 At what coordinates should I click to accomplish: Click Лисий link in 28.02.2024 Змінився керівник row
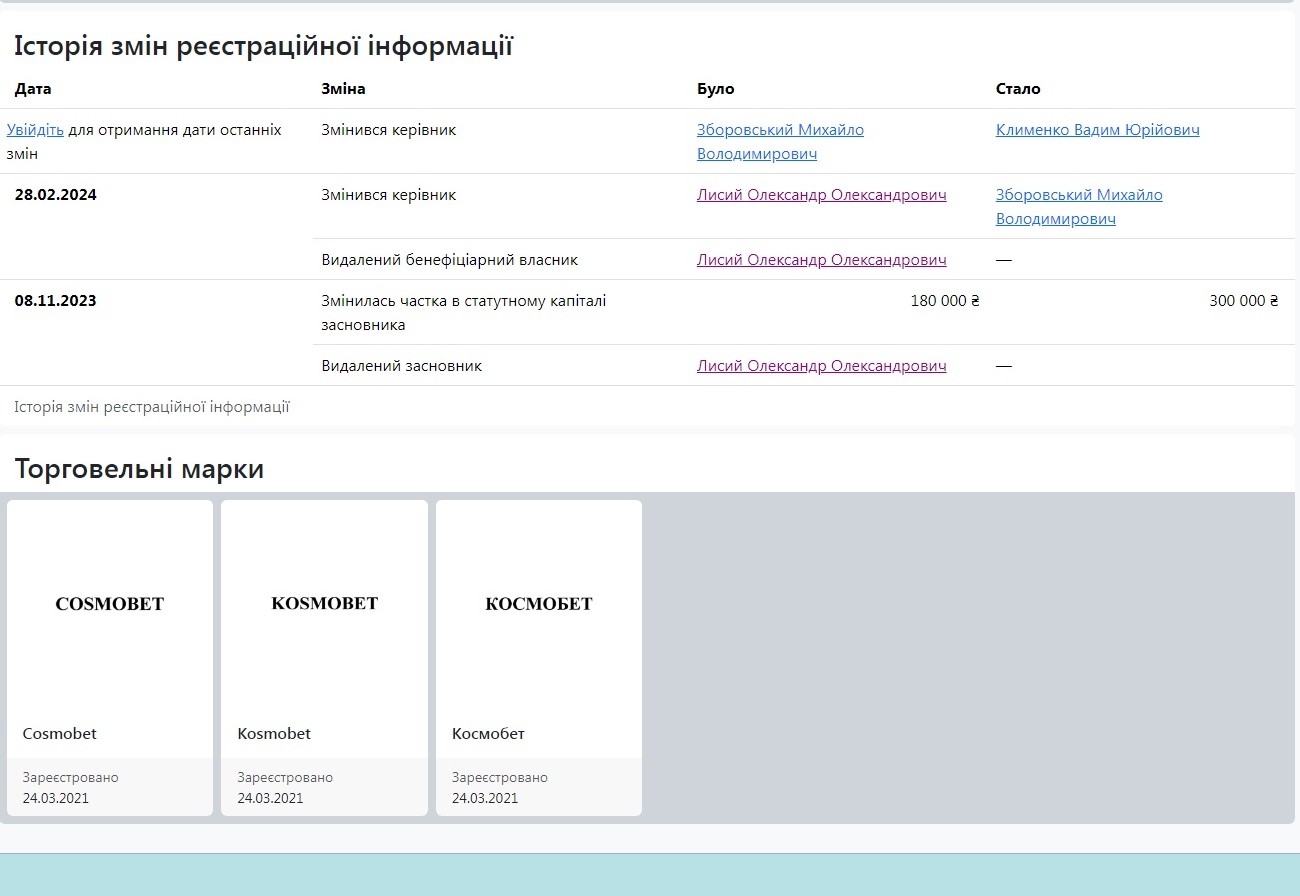(x=821, y=195)
